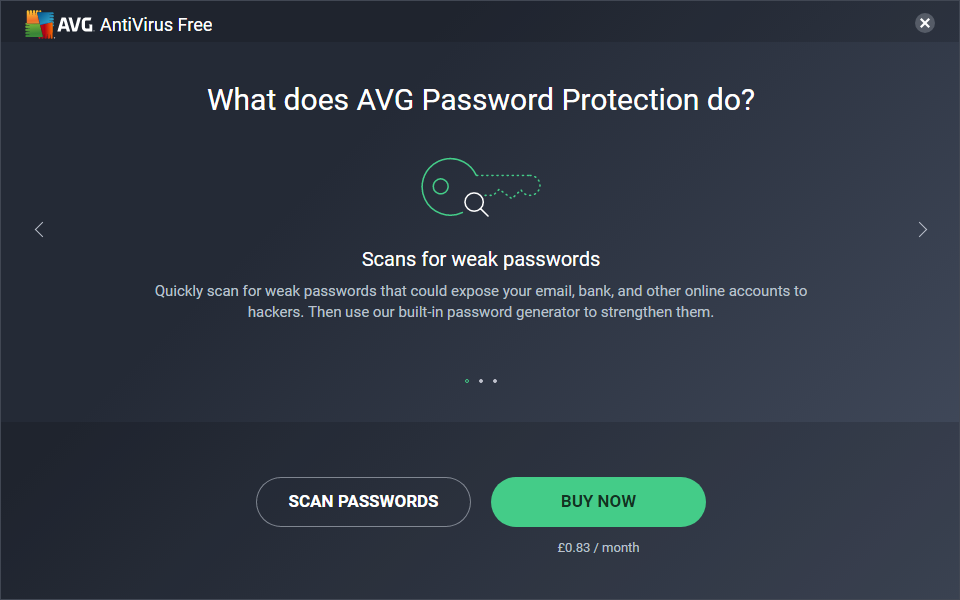Click the AVG colored logo icon
The image size is (960, 600).
pos(39,25)
